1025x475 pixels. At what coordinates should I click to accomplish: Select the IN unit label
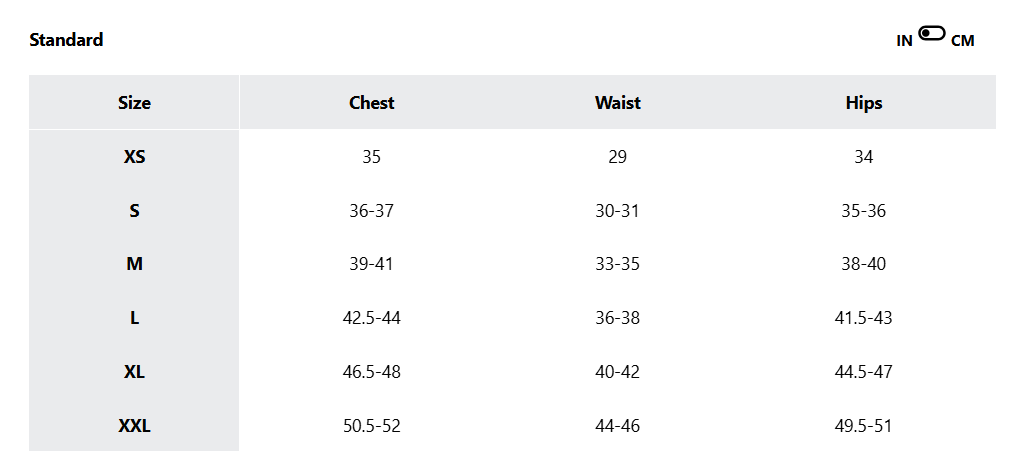(904, 41)
